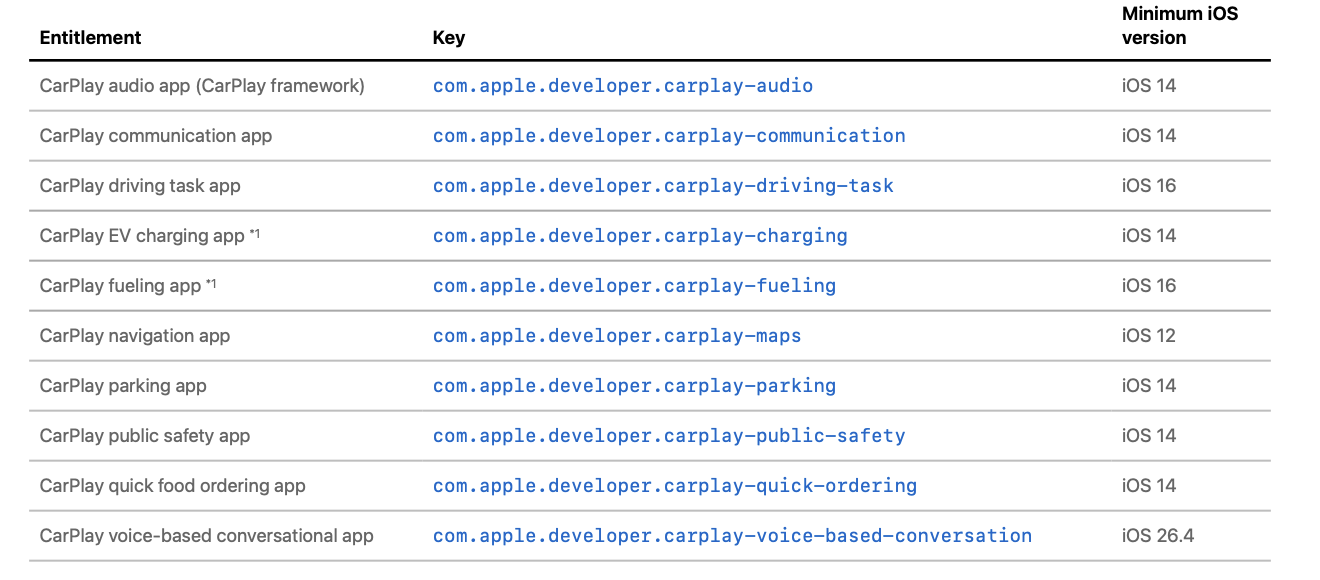
Task: Click the Minimum iOS version column header
Action: point(1165,26)
